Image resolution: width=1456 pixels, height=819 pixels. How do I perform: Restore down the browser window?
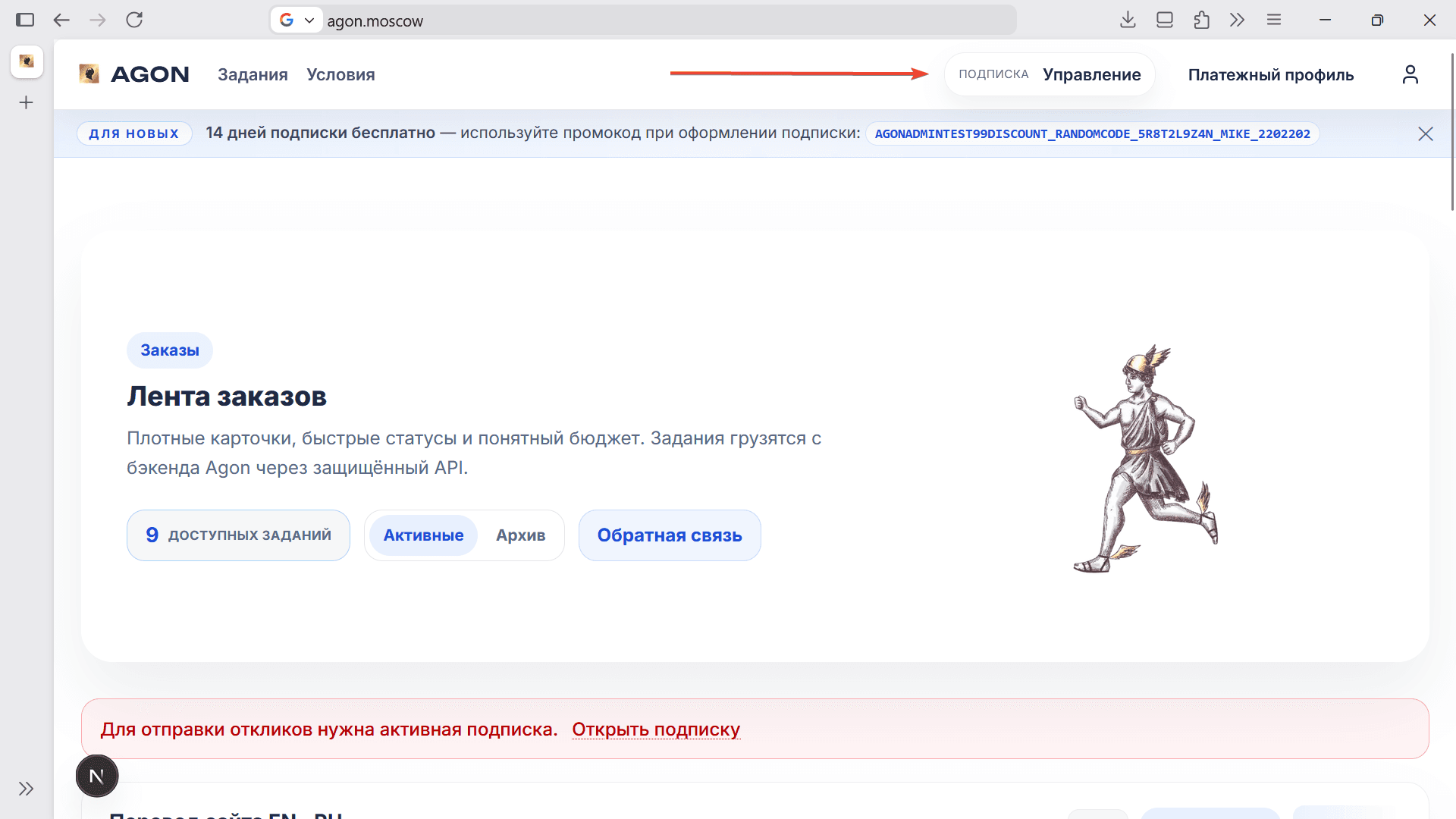pyautogui.click(x=1377, y=20)
